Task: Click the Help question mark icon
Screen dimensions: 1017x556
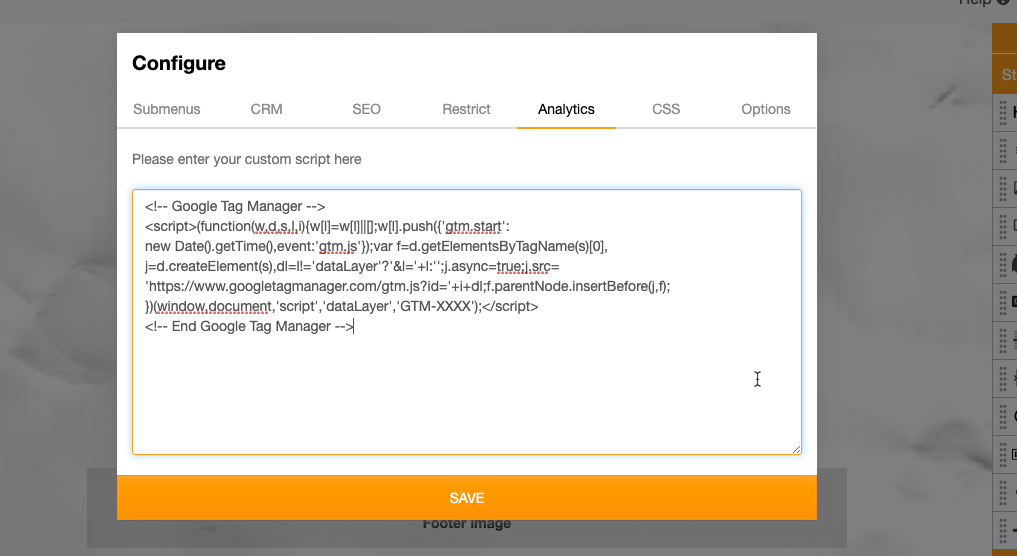Action: point(1003,2)
